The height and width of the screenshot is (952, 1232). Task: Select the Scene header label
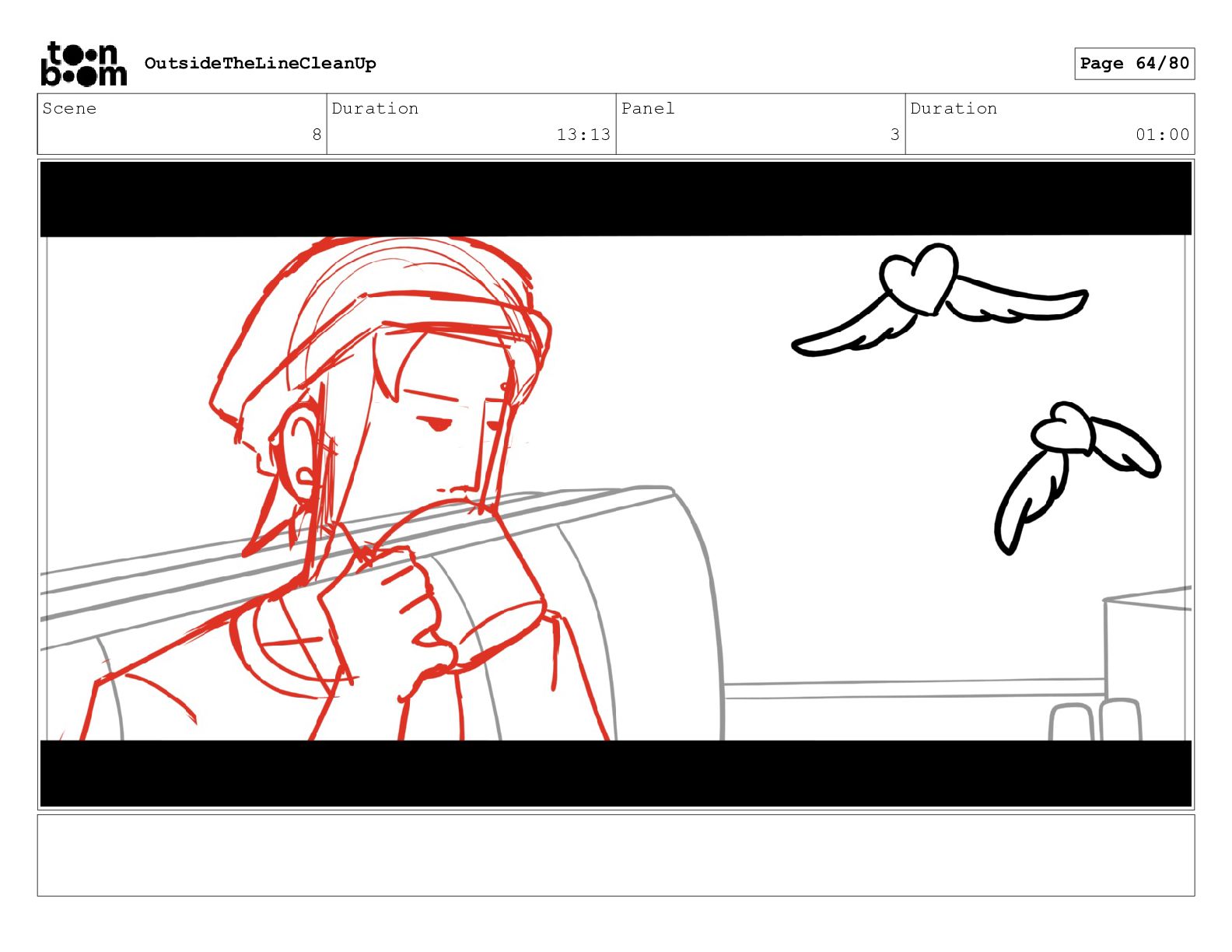point(69,108)
